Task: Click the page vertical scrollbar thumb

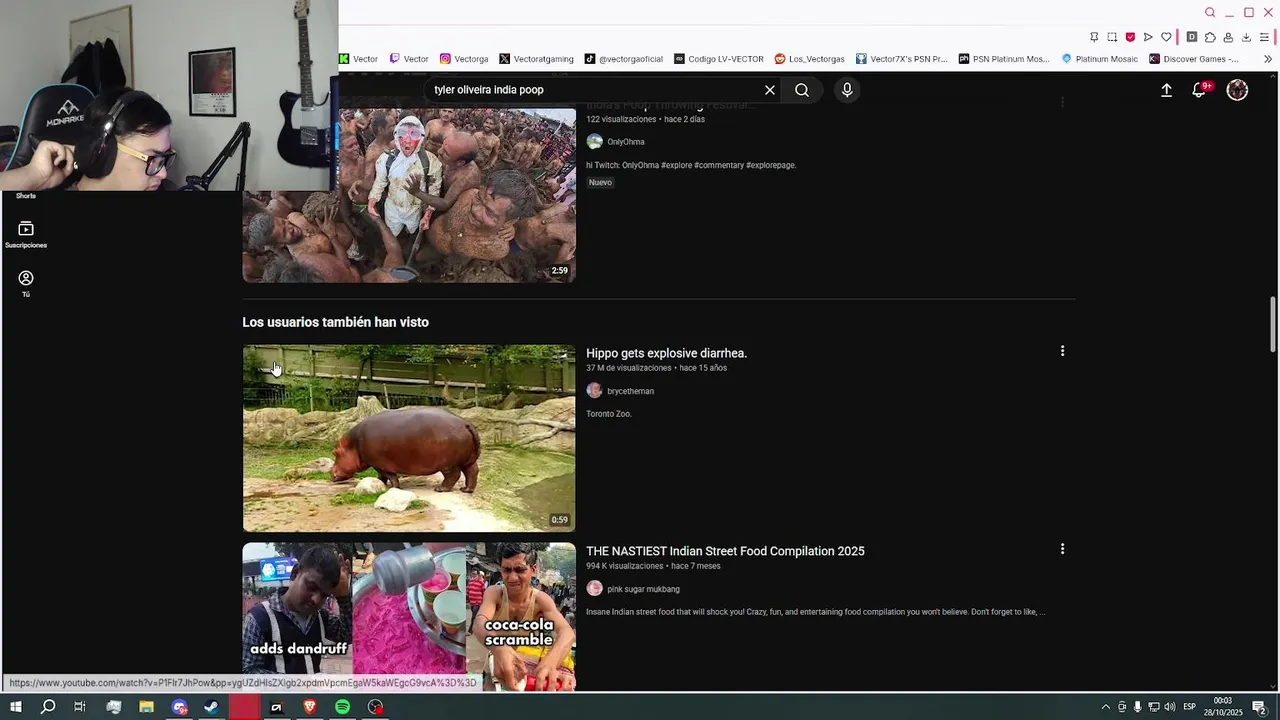Action: coord(1273,324)
